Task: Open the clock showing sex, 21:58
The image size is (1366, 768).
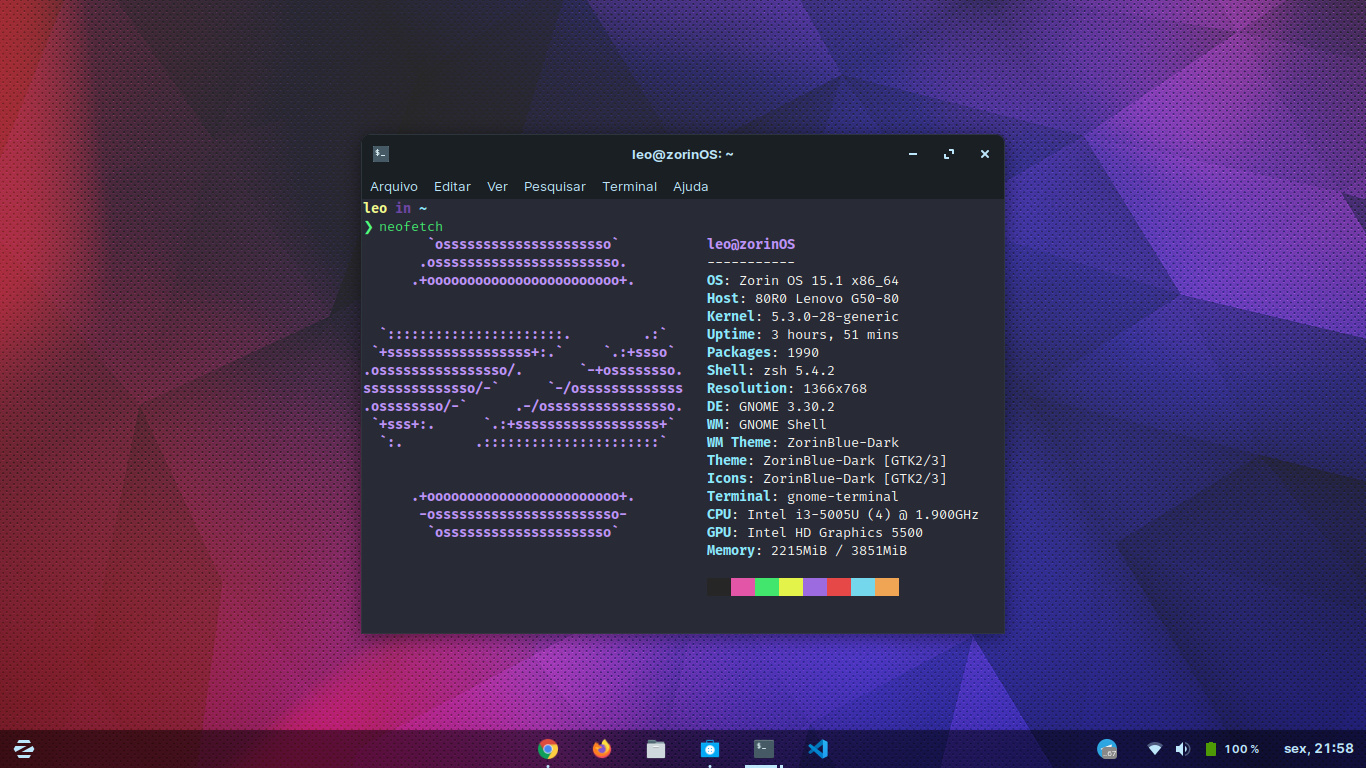Action: pos(1318,748)
